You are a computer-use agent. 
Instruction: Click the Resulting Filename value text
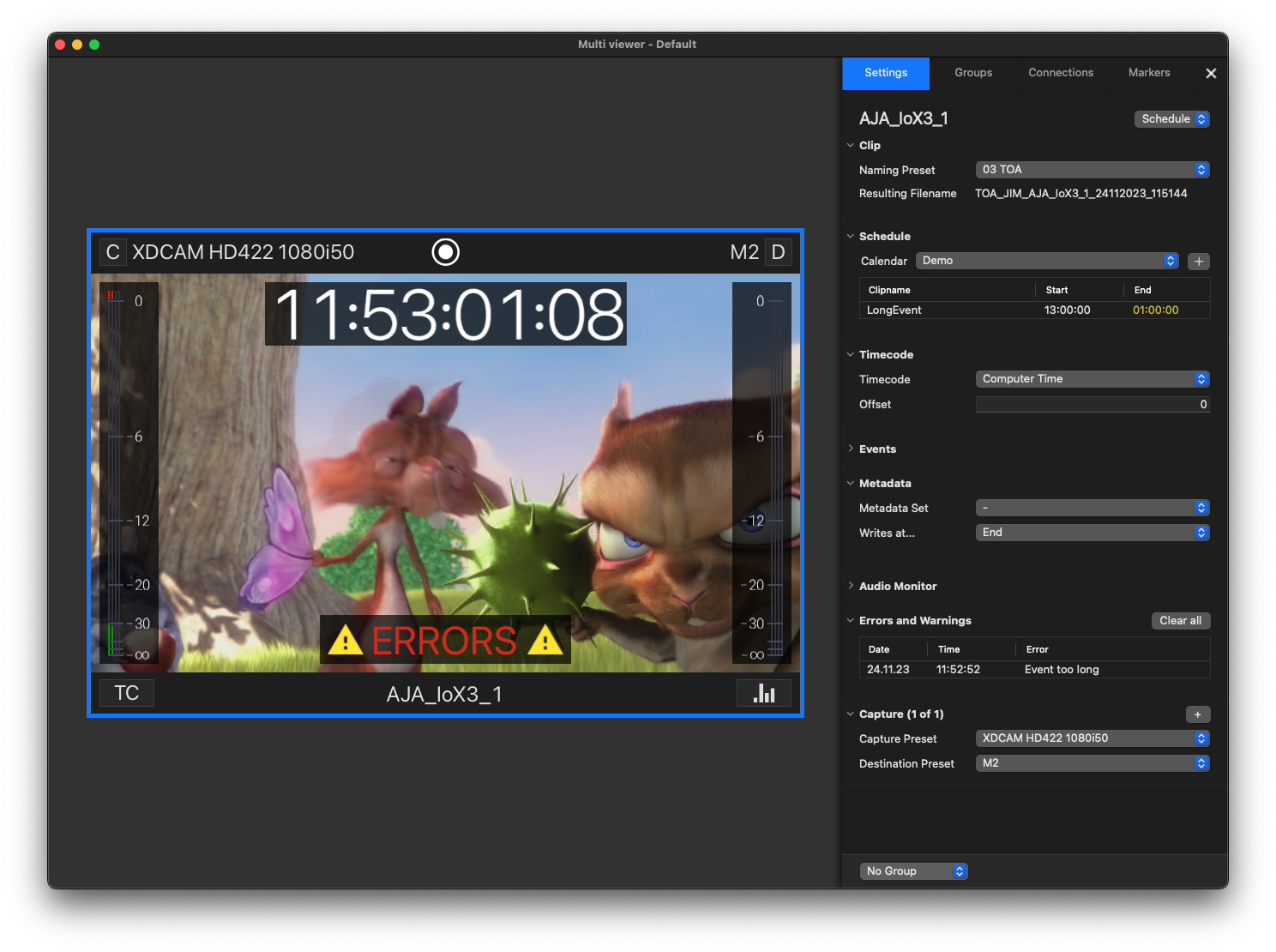(x=1081, y=194)
